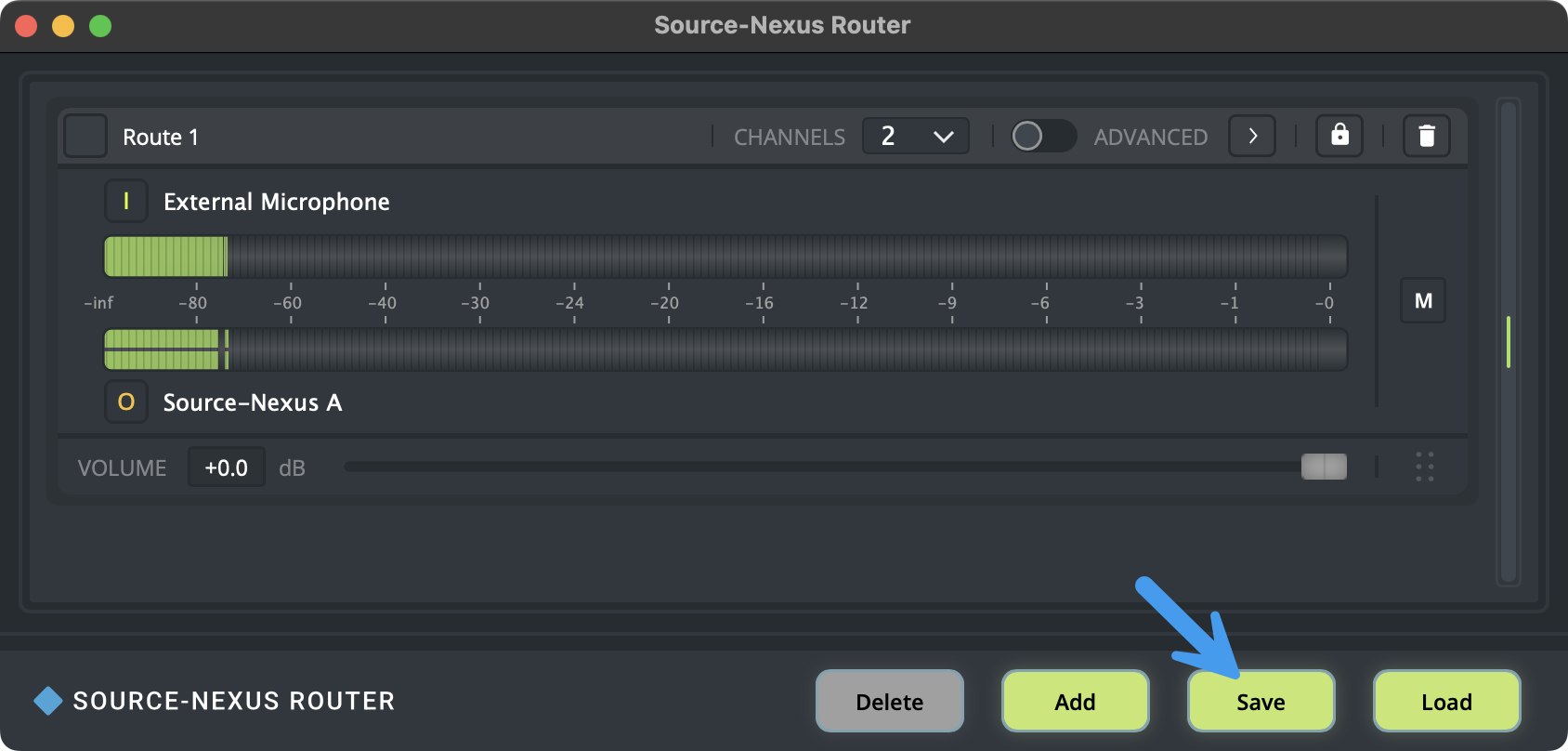Select the External Microphone input device name

(276, 202)
